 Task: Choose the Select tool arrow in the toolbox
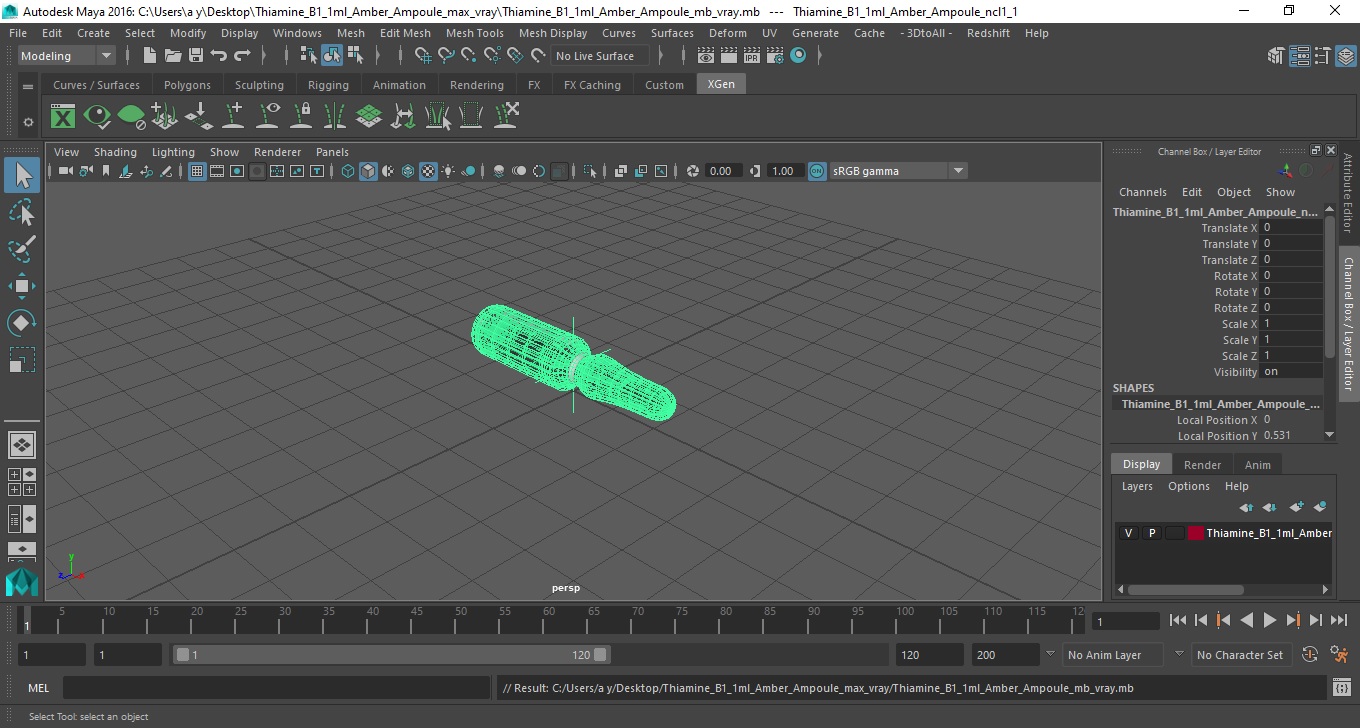pyautogui.click(x=22, y=175)
